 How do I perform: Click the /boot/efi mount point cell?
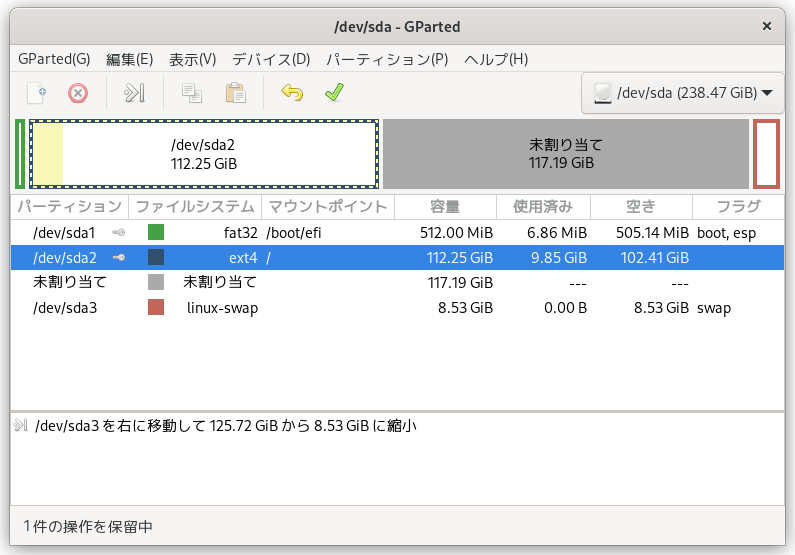pos(294,233)
